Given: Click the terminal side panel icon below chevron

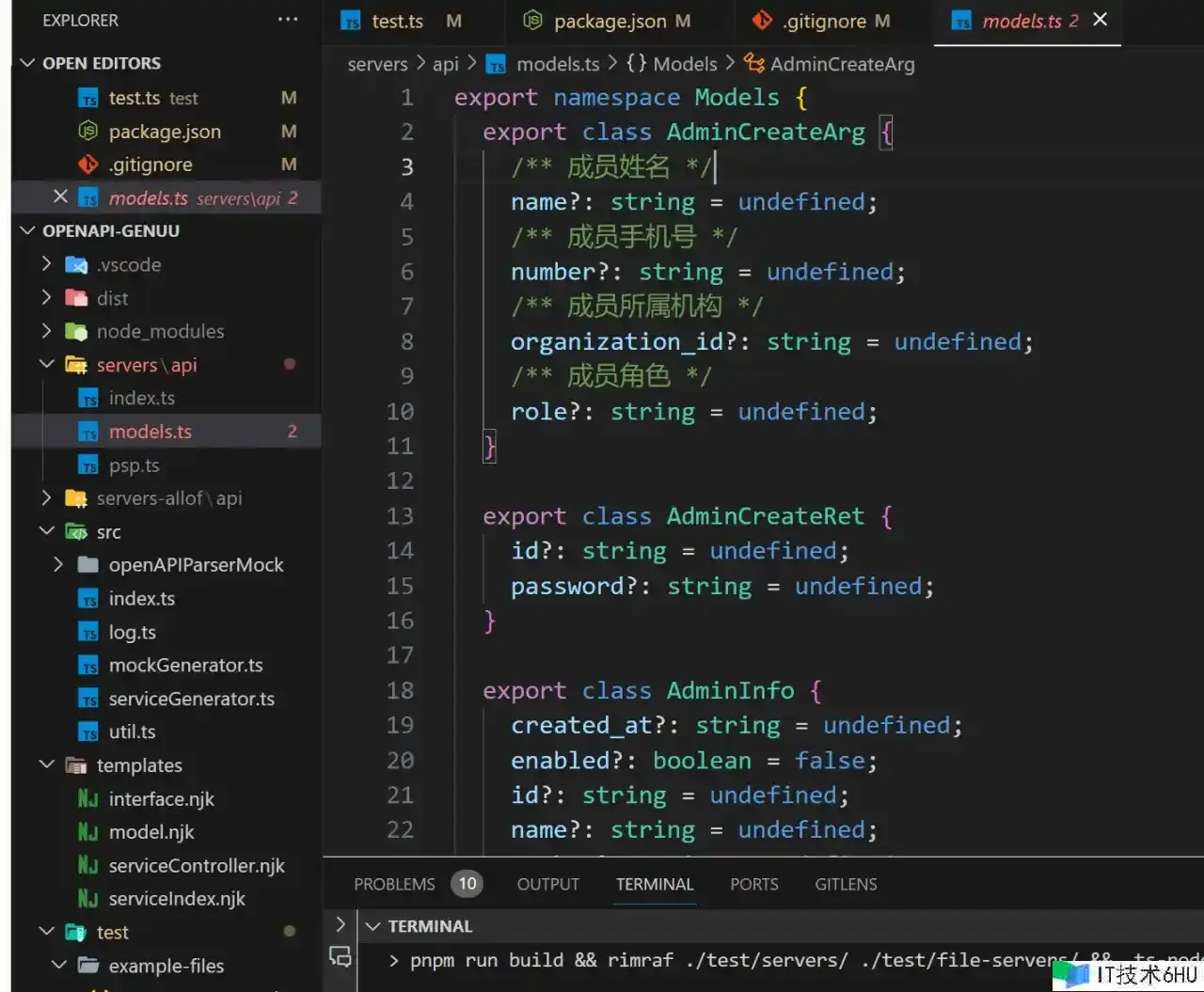Looking at the screenshot, I should 341,957.
